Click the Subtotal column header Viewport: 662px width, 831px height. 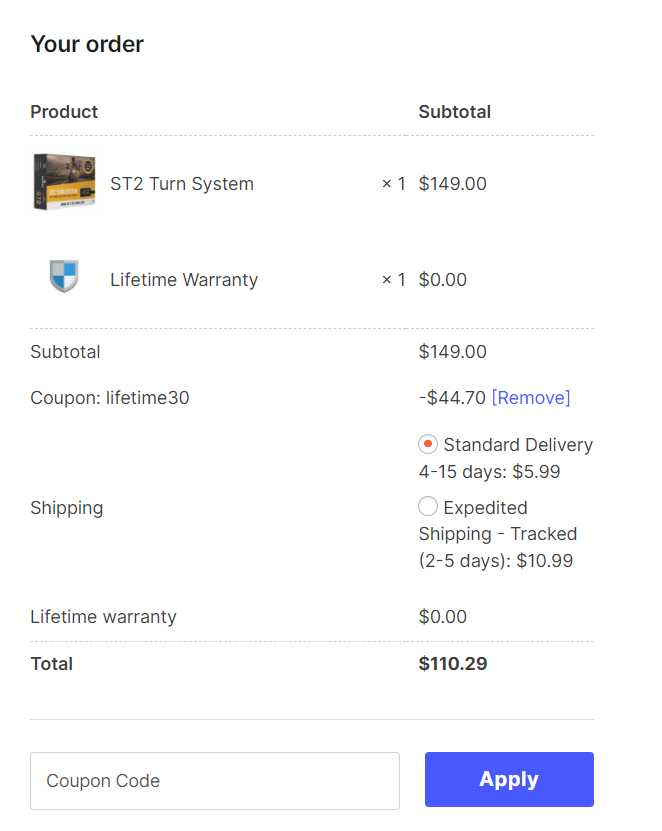pyautogui.click(x=455, y=112)
